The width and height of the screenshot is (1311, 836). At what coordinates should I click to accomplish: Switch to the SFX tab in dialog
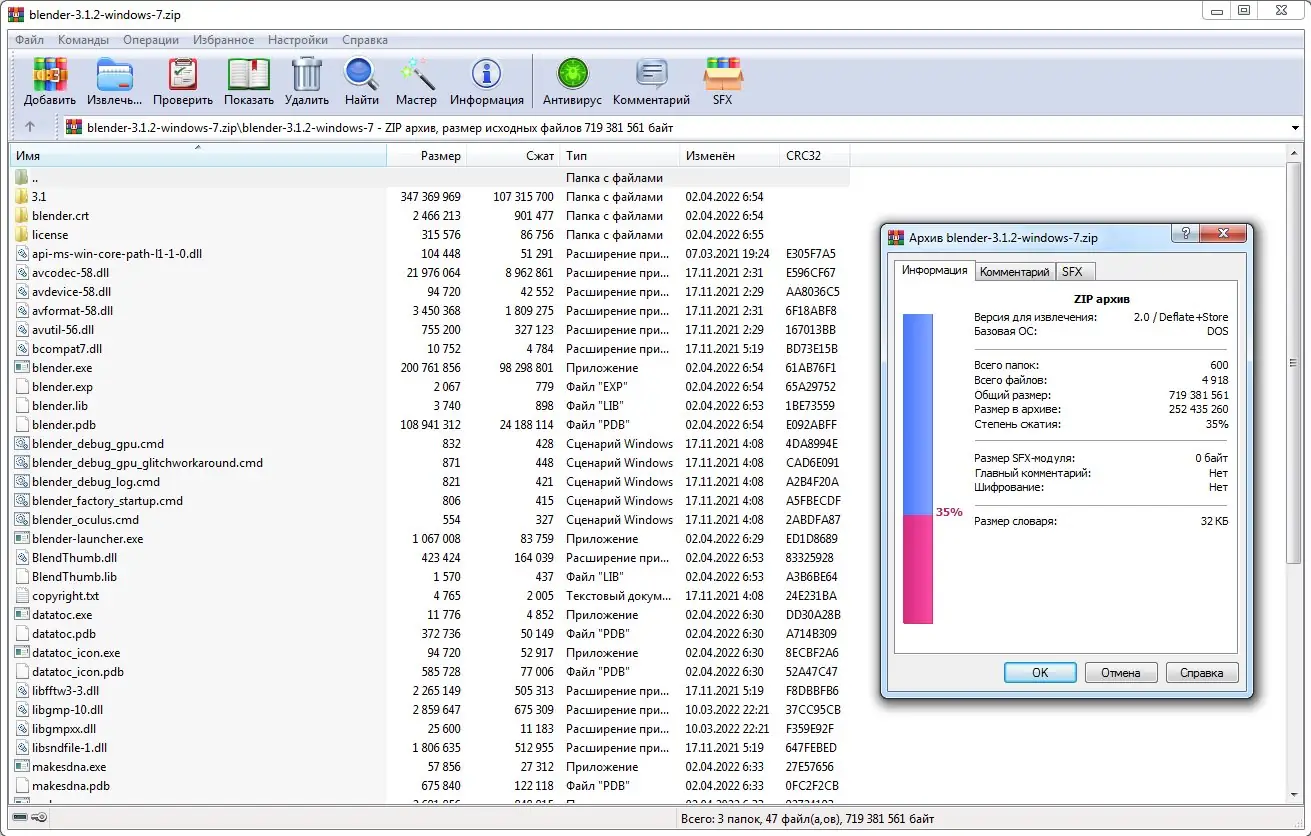pyautogui.click(x=1072, y=272)
